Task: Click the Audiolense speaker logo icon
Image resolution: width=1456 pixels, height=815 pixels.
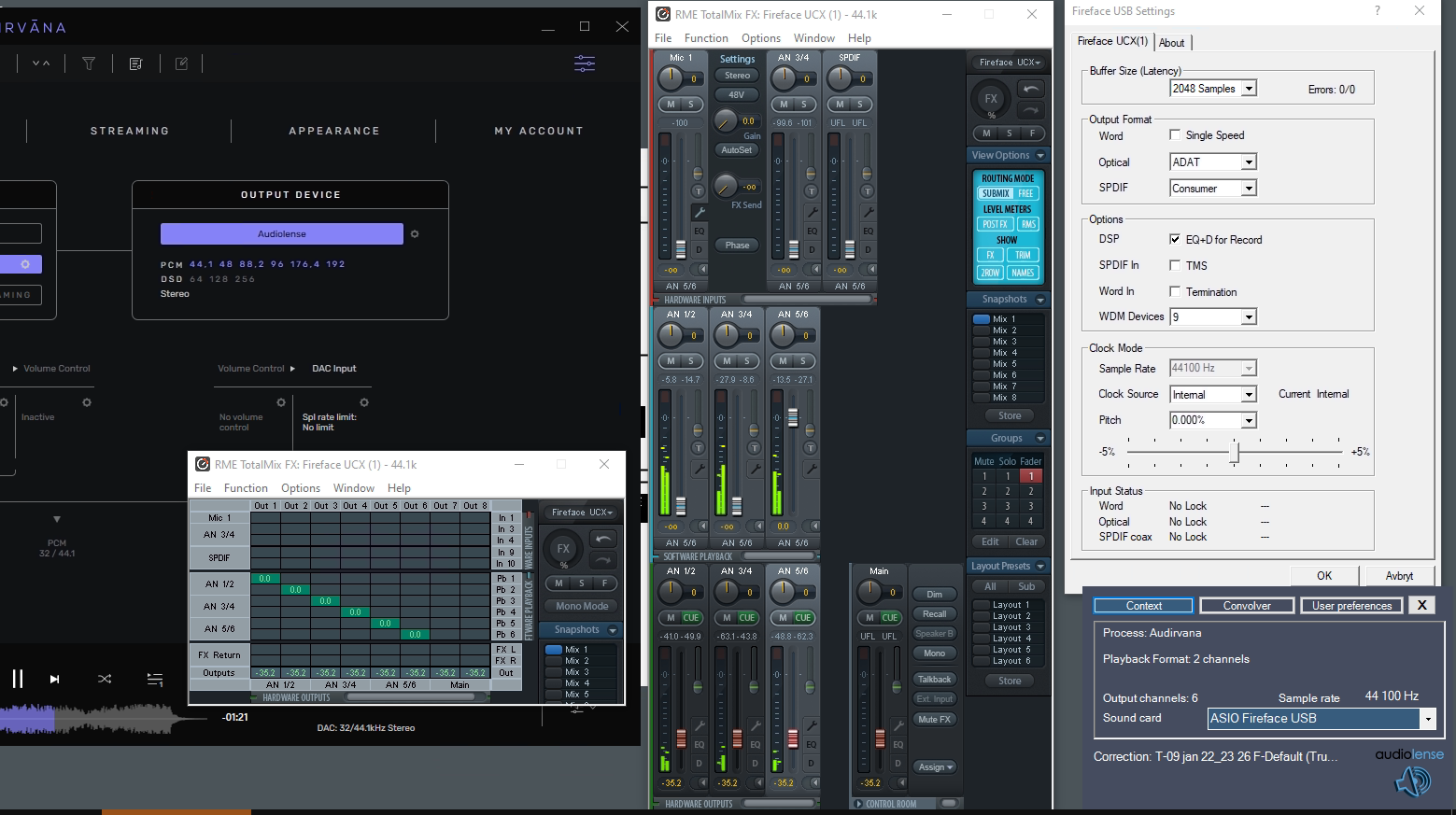Action: (1413, 780)
